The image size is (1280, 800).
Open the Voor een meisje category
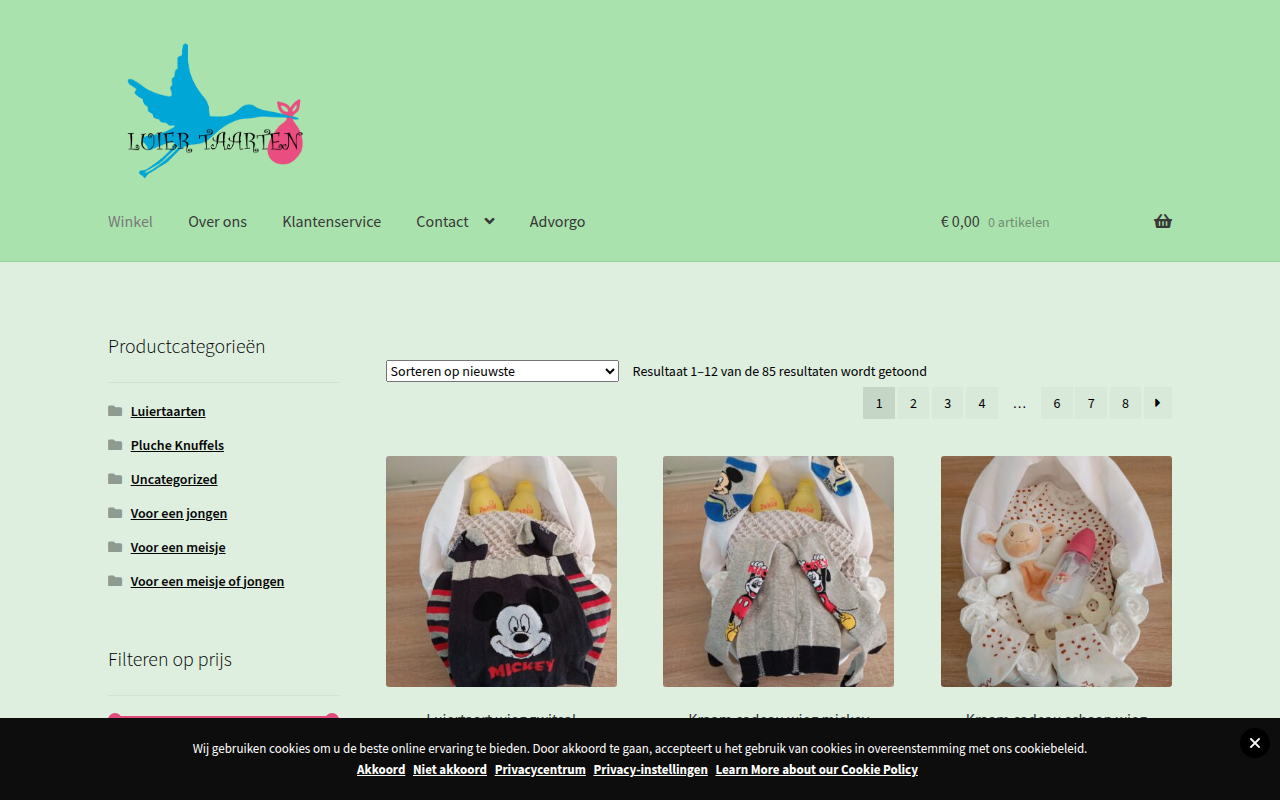(178, 547)
